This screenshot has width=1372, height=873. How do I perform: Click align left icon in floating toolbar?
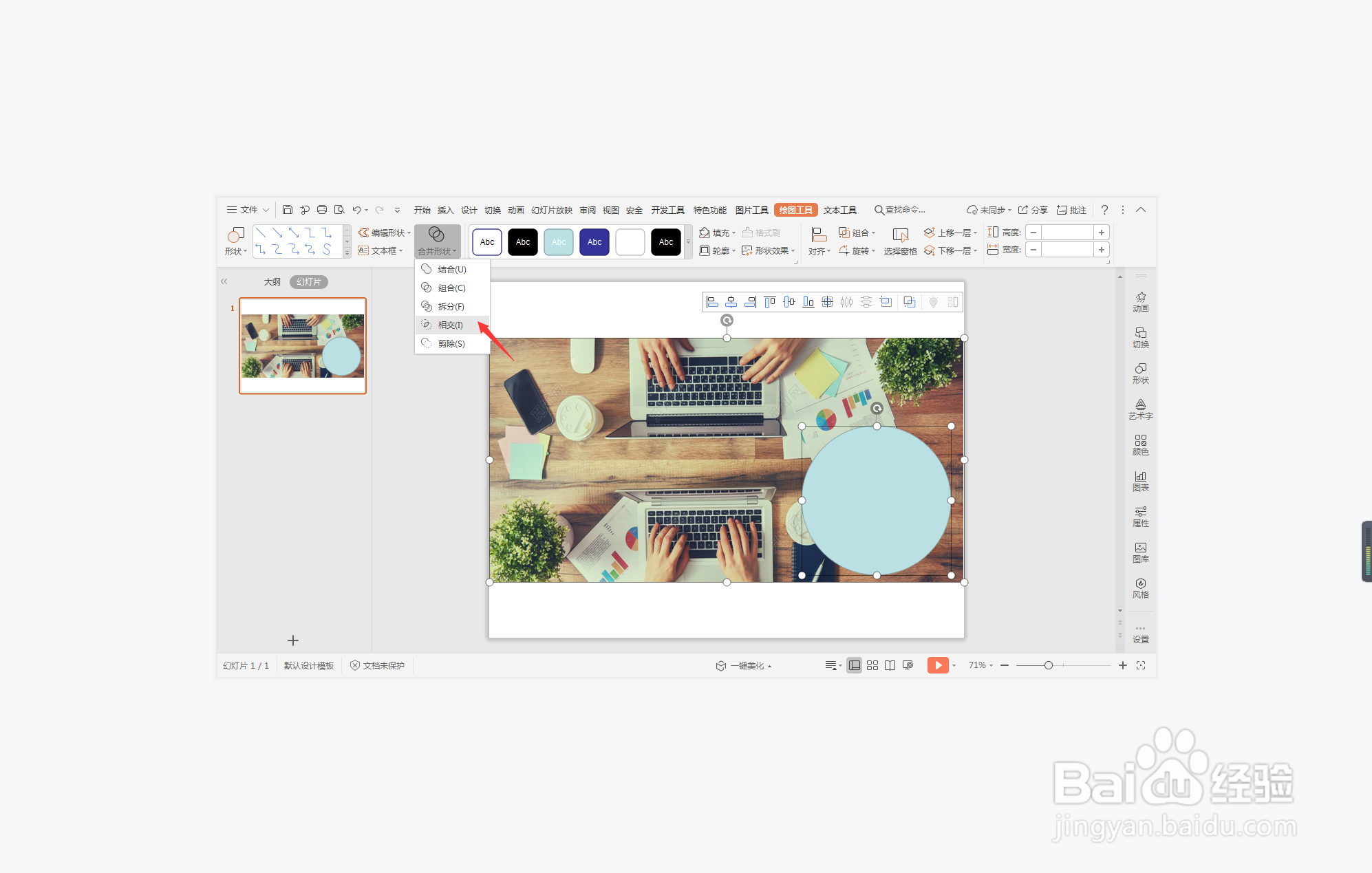pos(712,302)
